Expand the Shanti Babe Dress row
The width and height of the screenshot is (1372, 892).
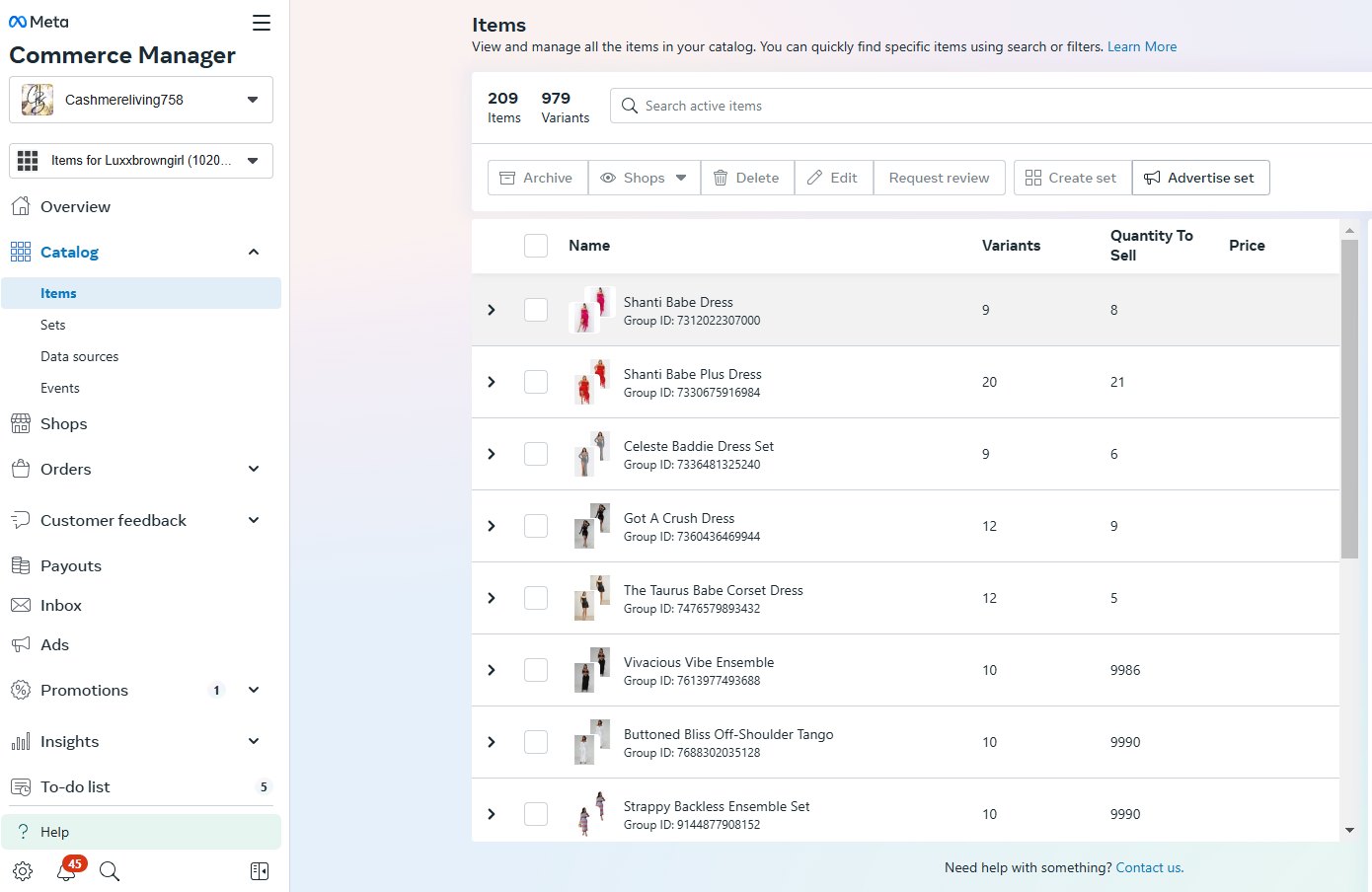pos(492,310)
